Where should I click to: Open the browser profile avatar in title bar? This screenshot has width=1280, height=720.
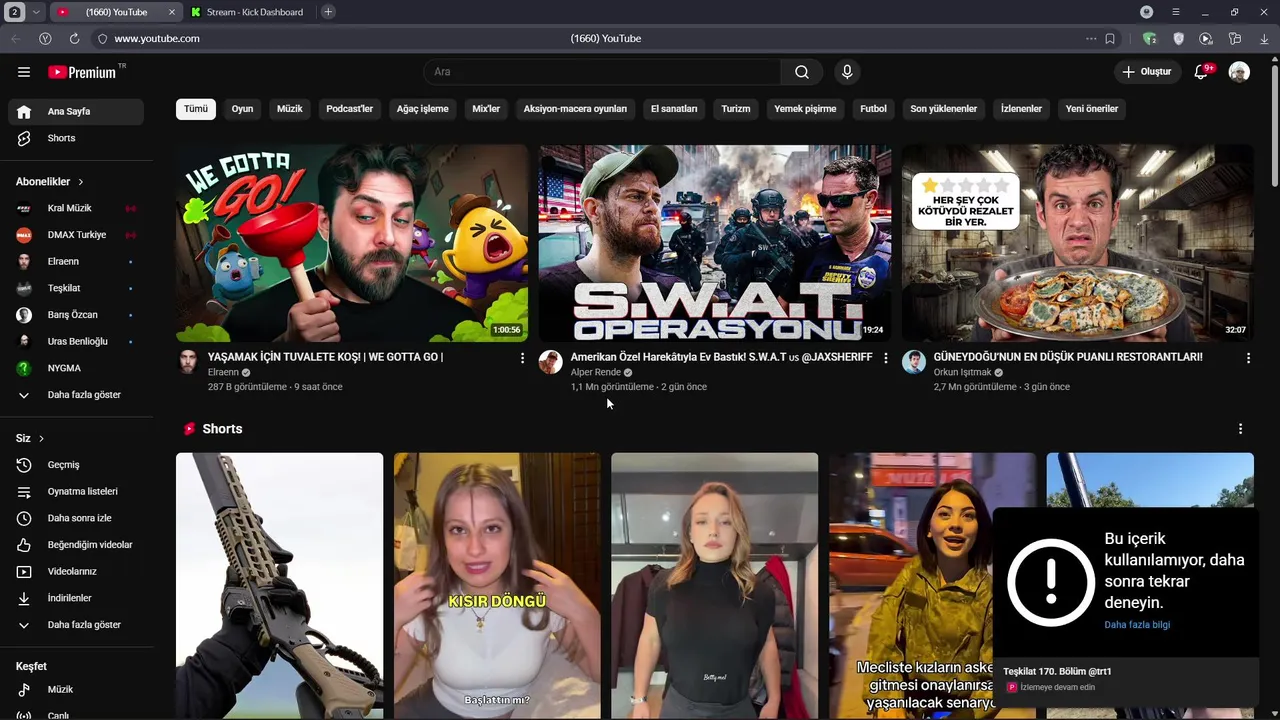(x=1147, y=12)
